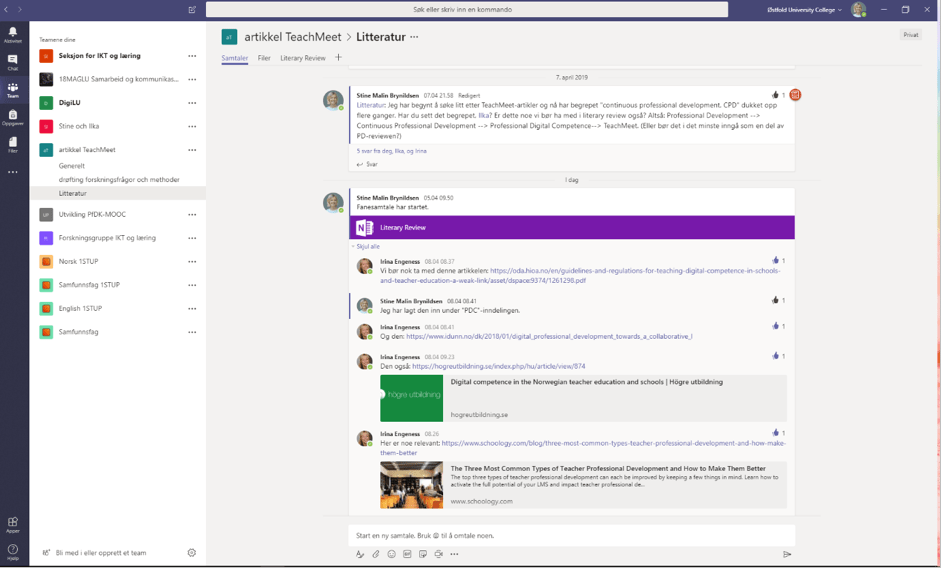Click the new chat compose icon
The width and height of the screenshot is (941, 568).
(x=192, y=10)
